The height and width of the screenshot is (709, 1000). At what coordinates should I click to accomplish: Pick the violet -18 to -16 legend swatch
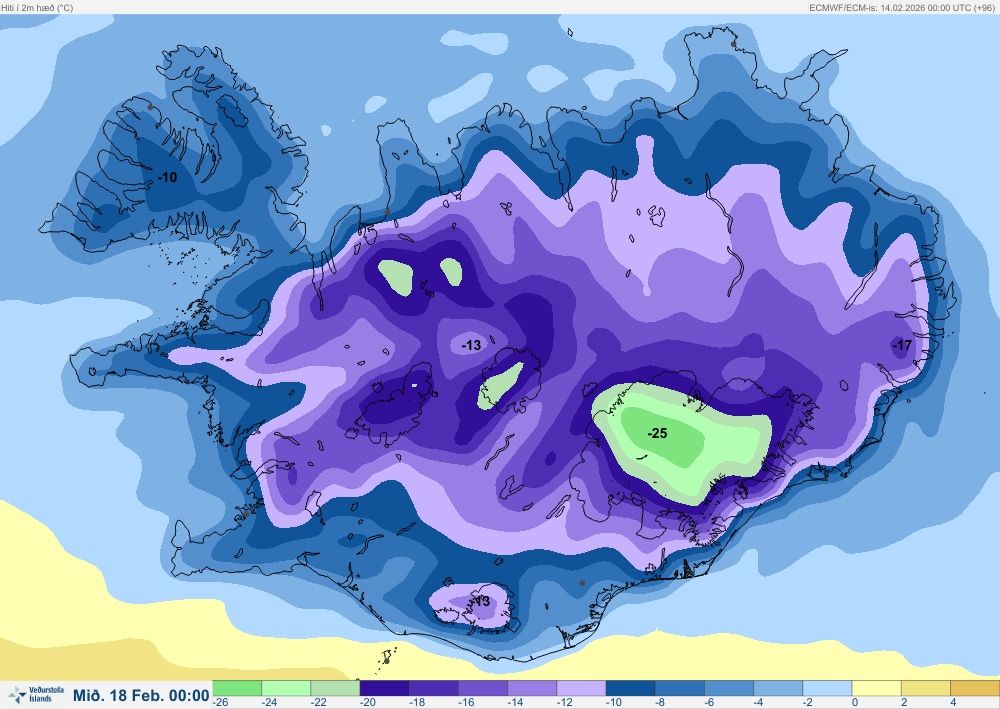[433, 688]
